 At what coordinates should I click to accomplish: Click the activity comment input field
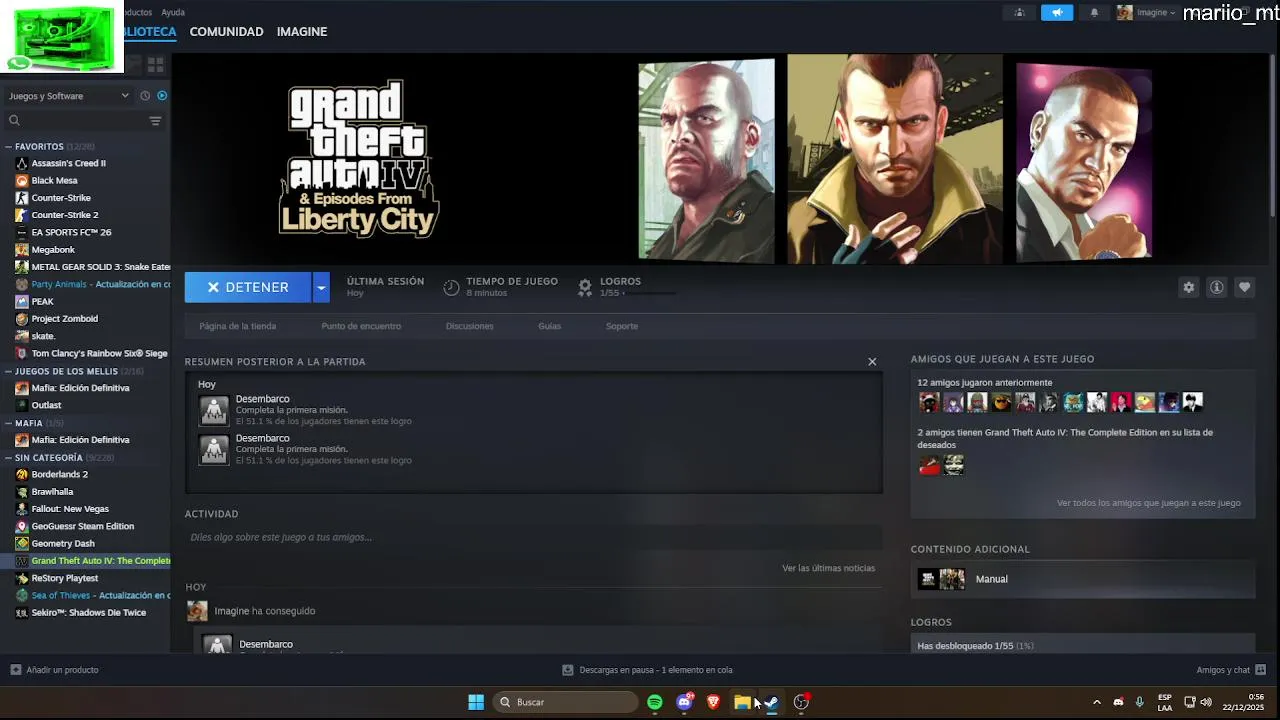[533, 537]
